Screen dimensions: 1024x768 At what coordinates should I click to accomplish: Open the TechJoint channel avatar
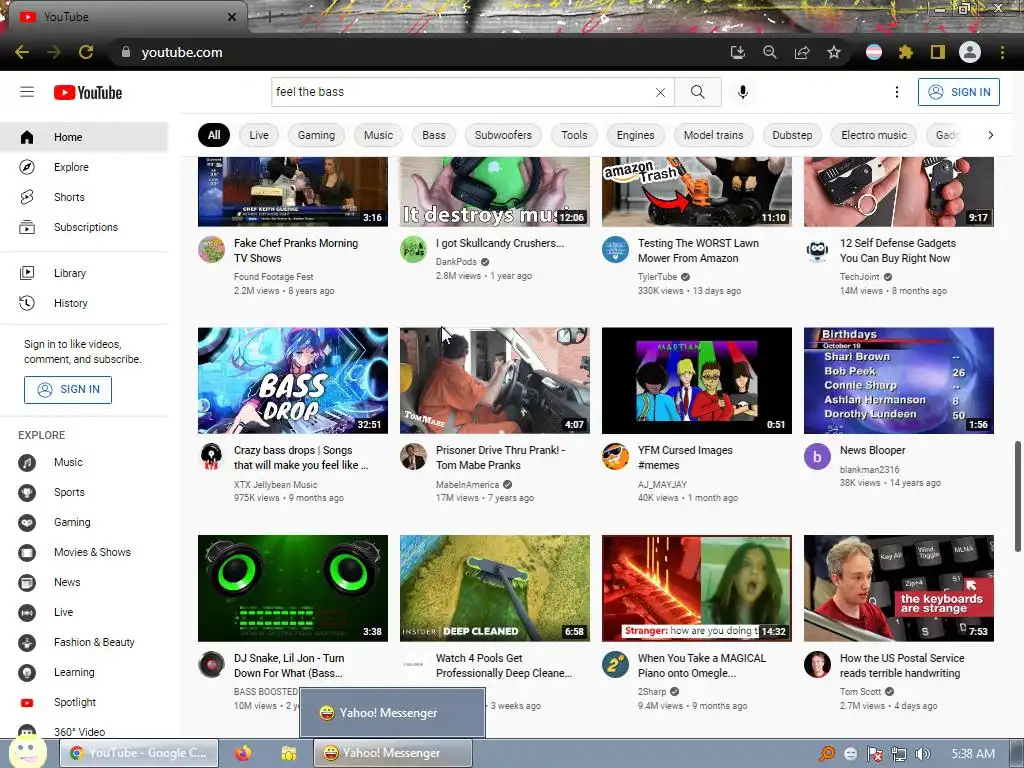click(817, 249)
